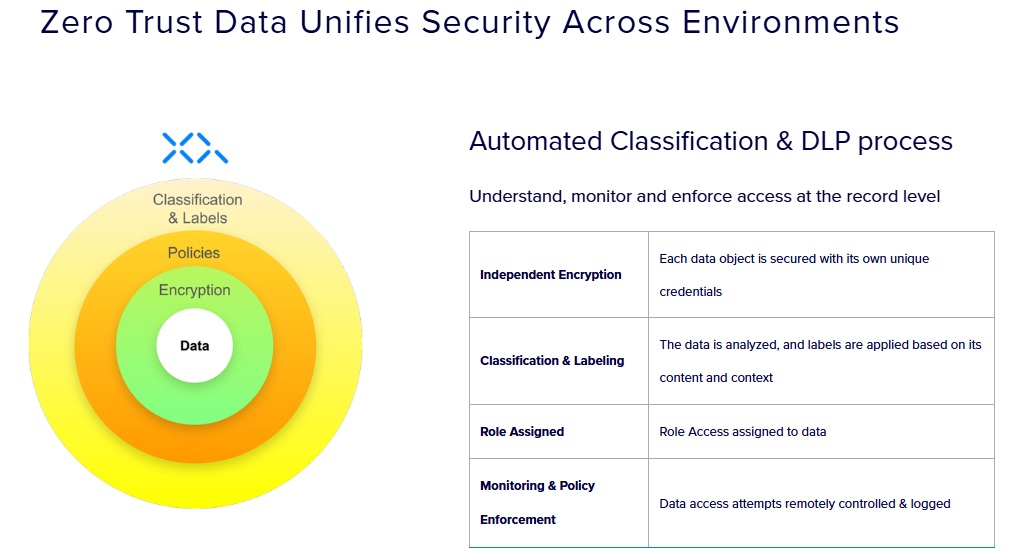The width and height of the screenshot is (1015, 551).
Task: Click the orange Policies ring label
Action: point(194,253)
